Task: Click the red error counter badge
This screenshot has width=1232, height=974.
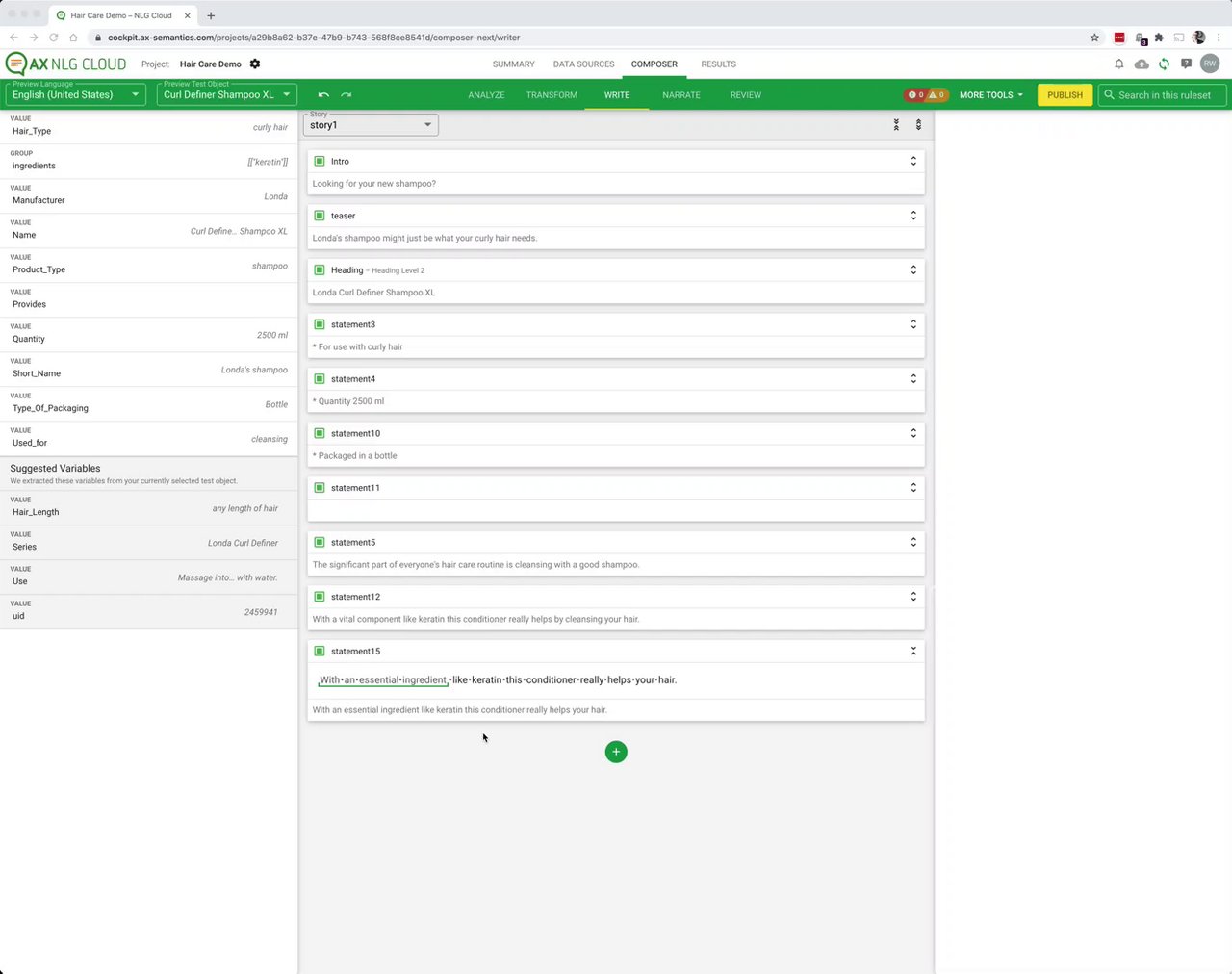Action: tap(915, 94)
